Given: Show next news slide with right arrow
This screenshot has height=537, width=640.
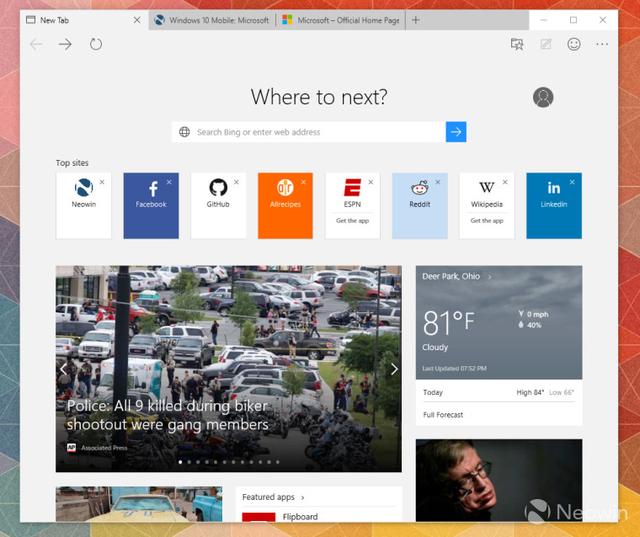Looking at the screenshot, I should pos(394,369).
